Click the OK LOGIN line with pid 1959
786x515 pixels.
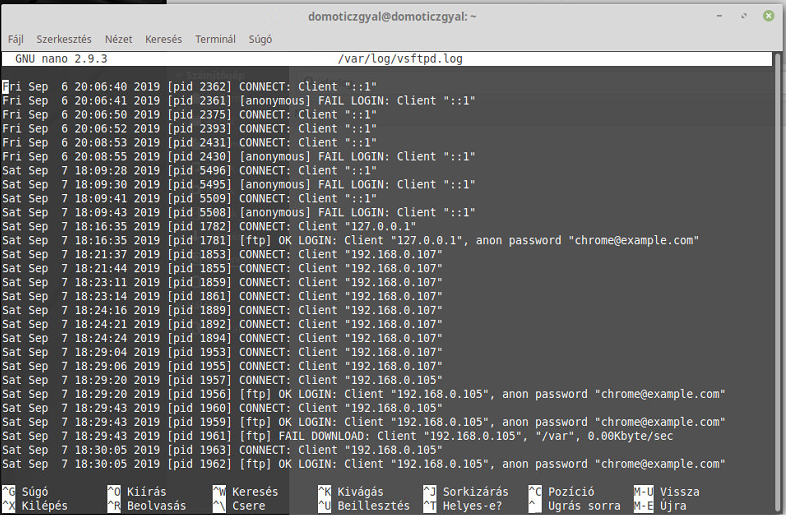click(363, 423)
